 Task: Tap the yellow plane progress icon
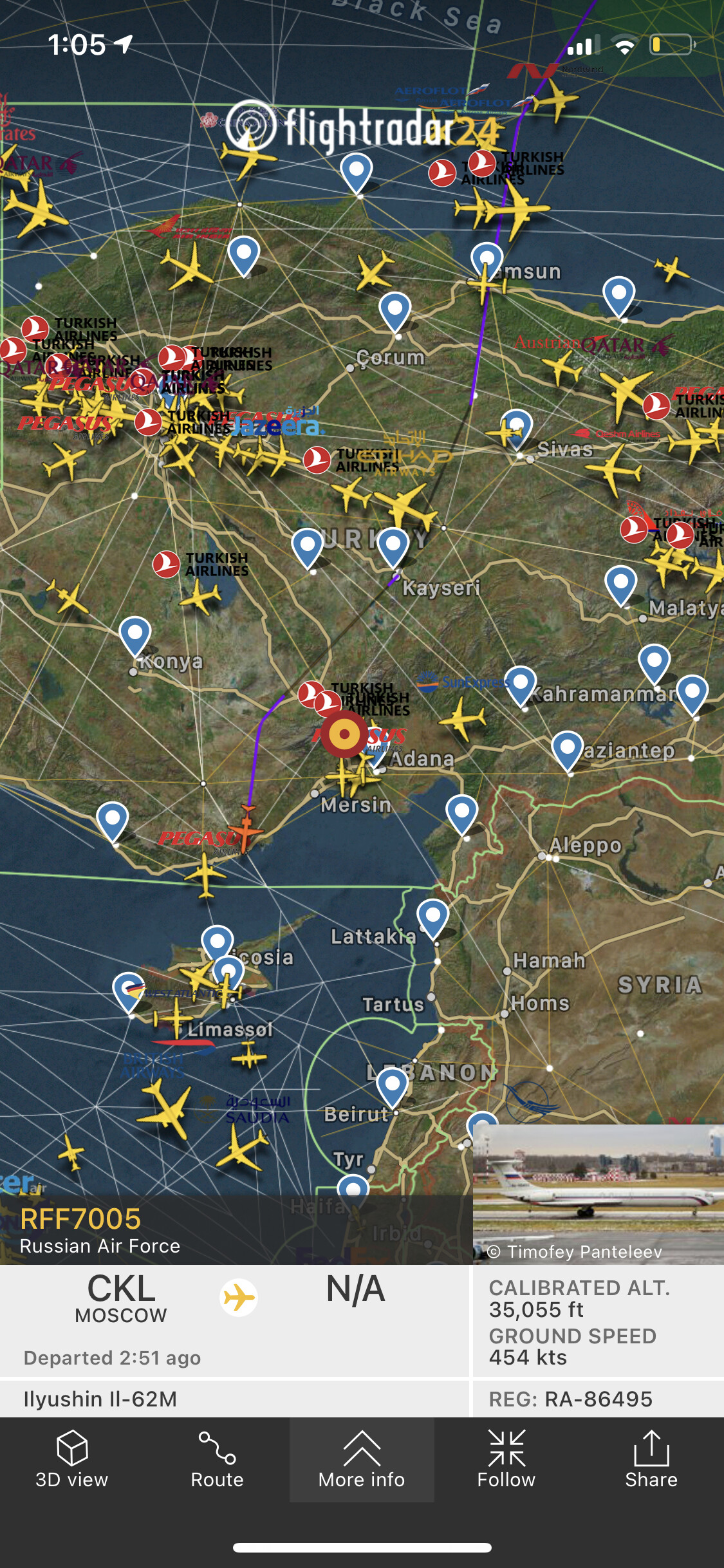[239, 1298]
